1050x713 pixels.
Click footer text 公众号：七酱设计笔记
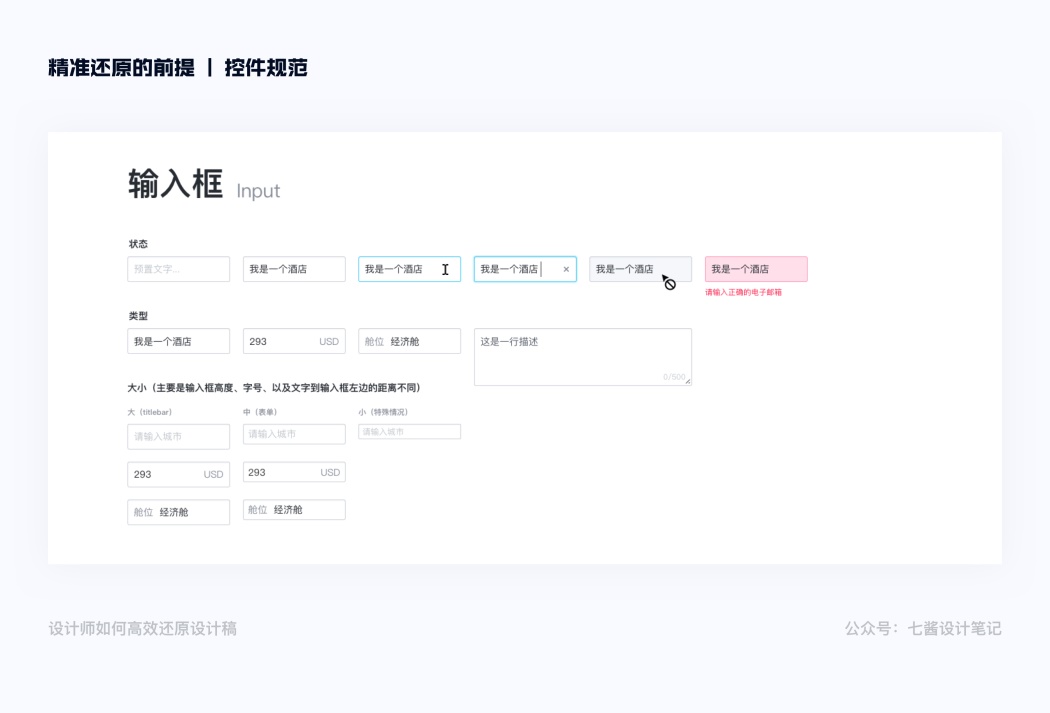pos(923,629)
